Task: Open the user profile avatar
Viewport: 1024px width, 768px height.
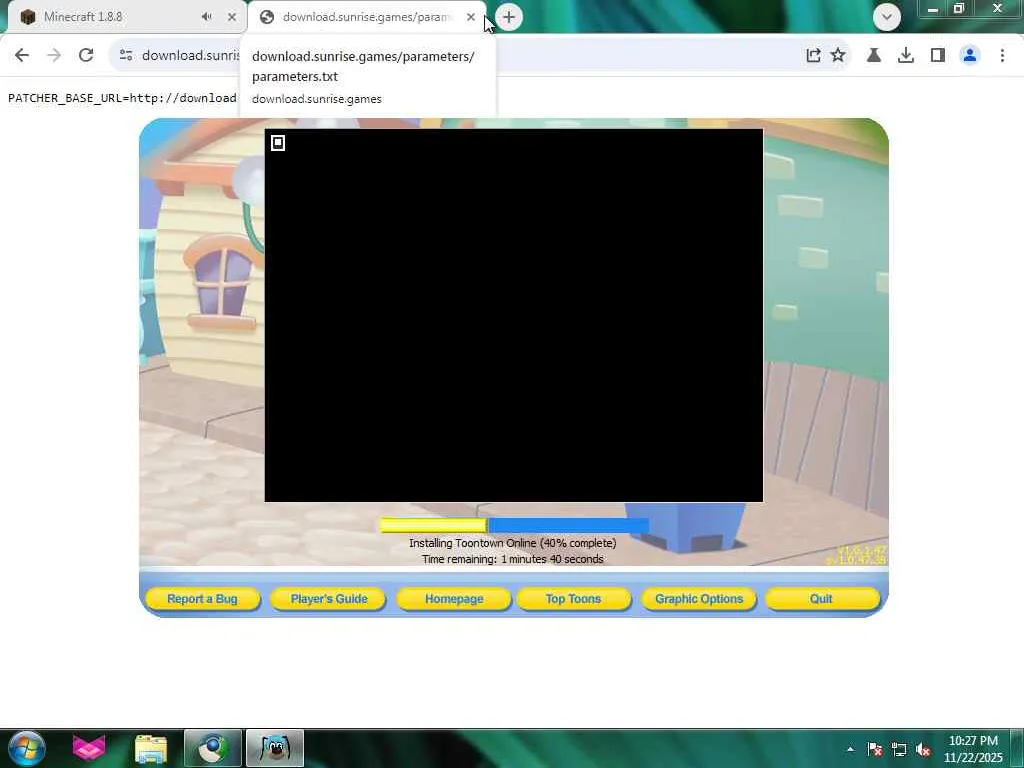Action: 970,56
